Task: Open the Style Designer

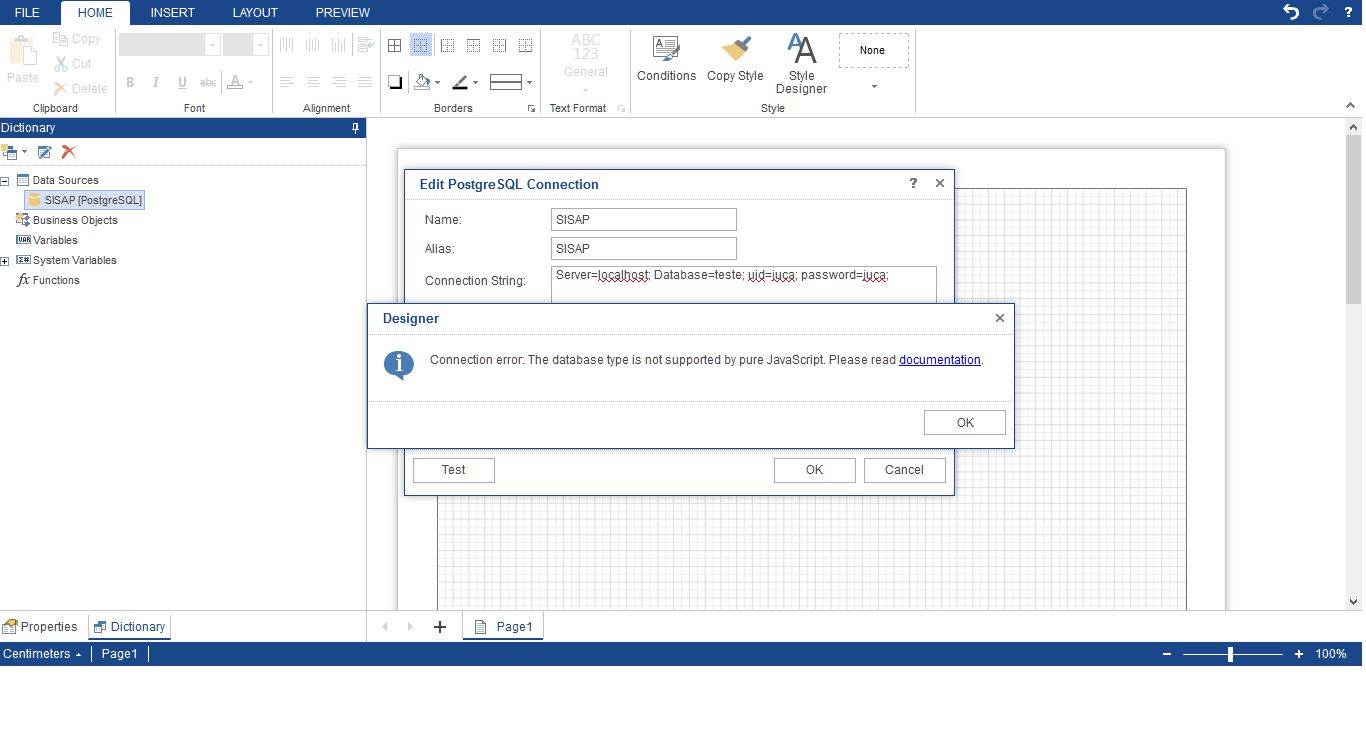Action: [x=801, y=64]
